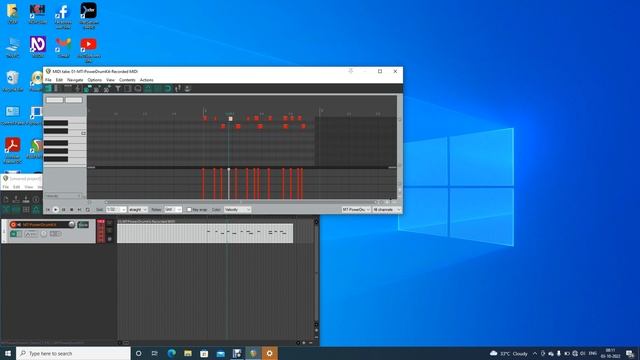Click the recorded MIDI item in arrange view
The image size is (640, 360).
(x=205, y=233)
